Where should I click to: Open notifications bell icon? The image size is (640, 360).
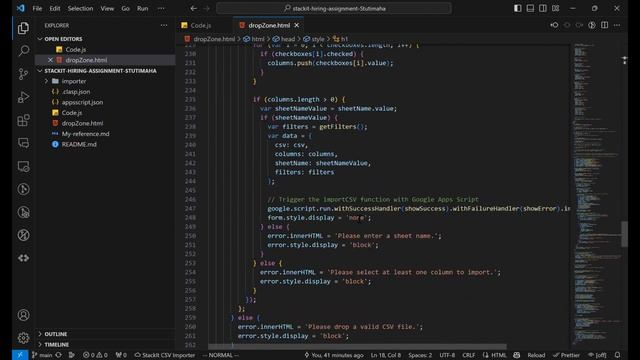click(x=618, y=355)
